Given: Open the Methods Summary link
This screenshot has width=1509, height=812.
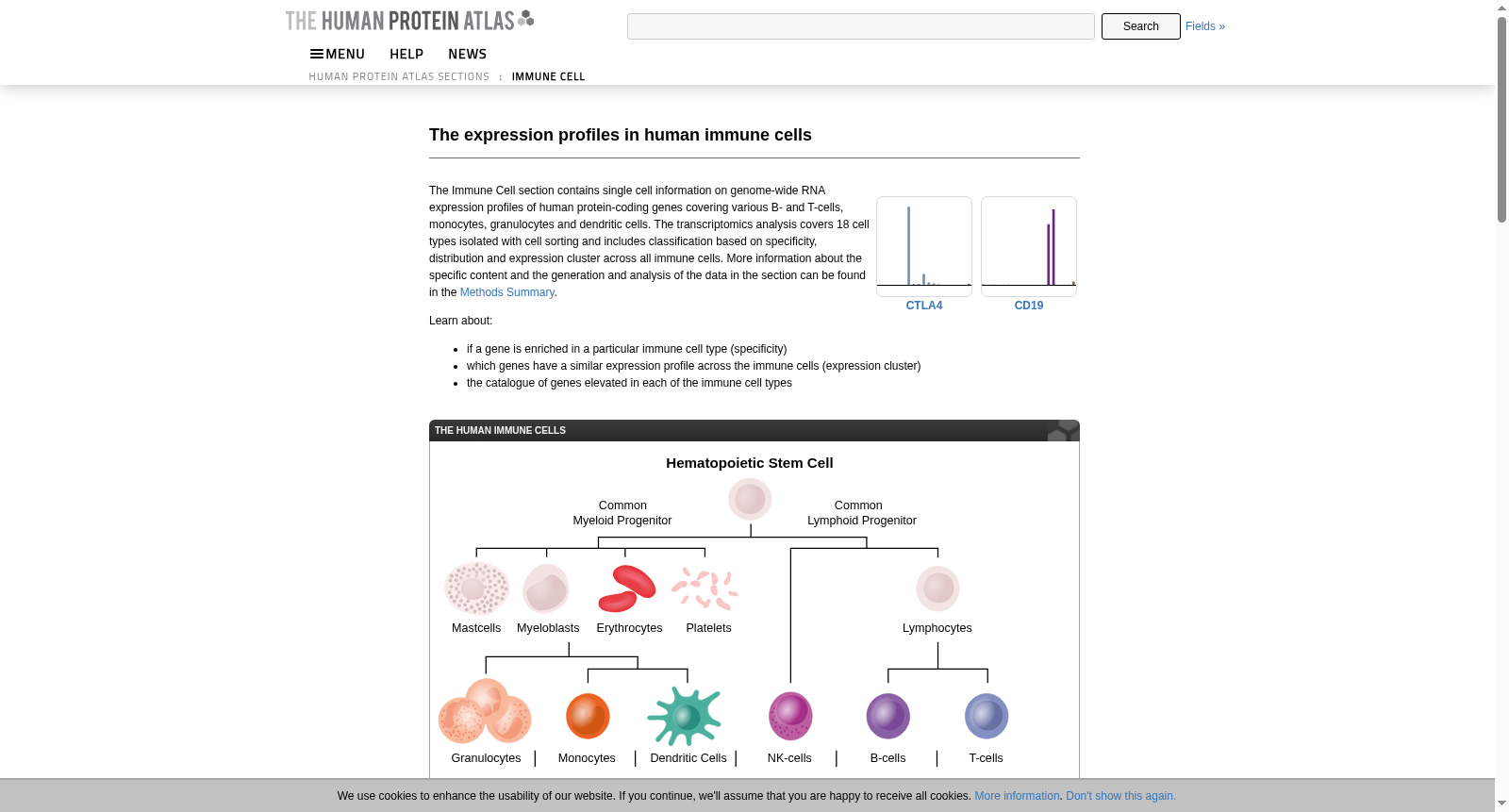Looking at the screenshot, I should tap(506, 292).
